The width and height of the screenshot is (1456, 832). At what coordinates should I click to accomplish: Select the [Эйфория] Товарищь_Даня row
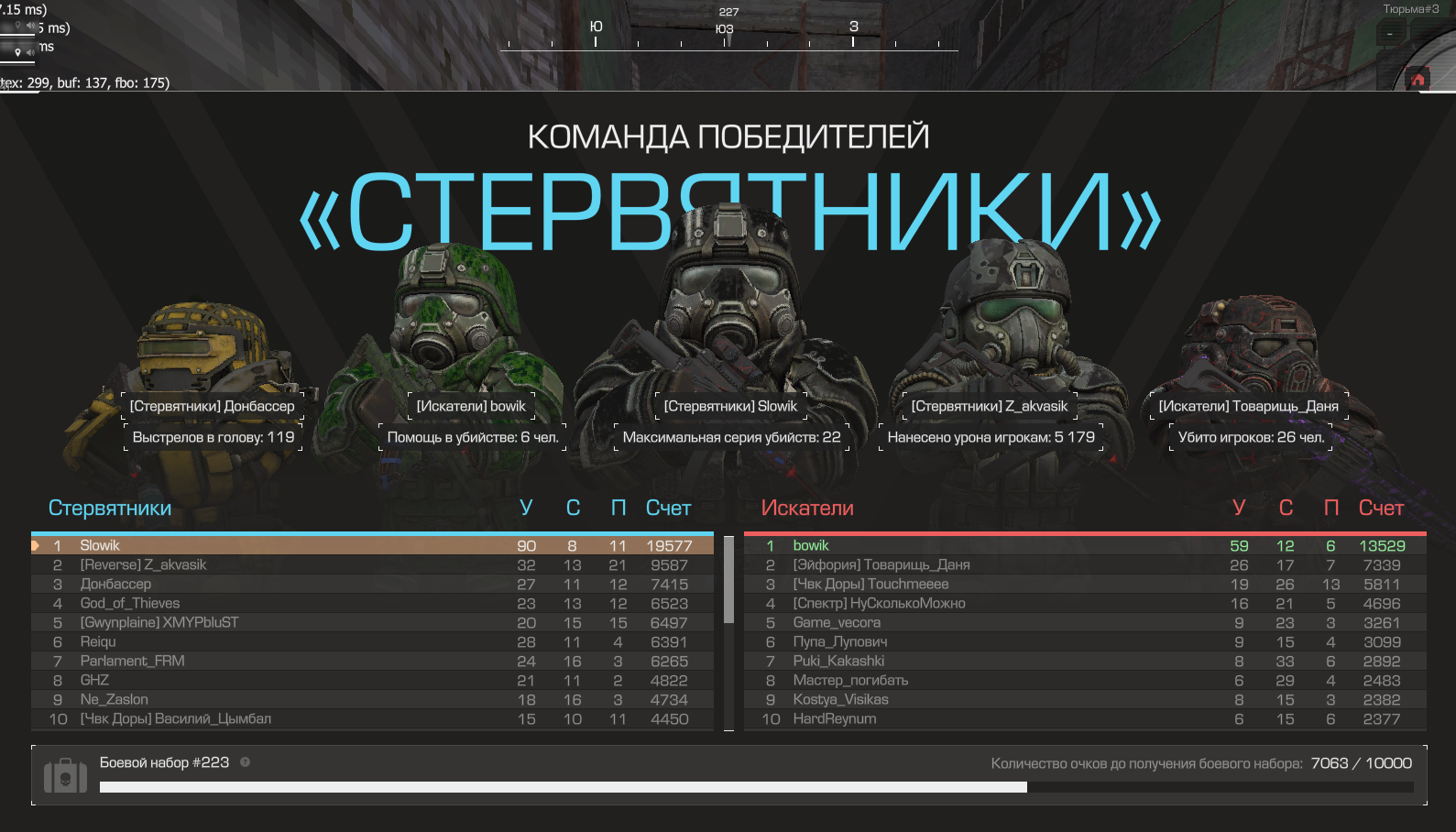click(1085, 564)
